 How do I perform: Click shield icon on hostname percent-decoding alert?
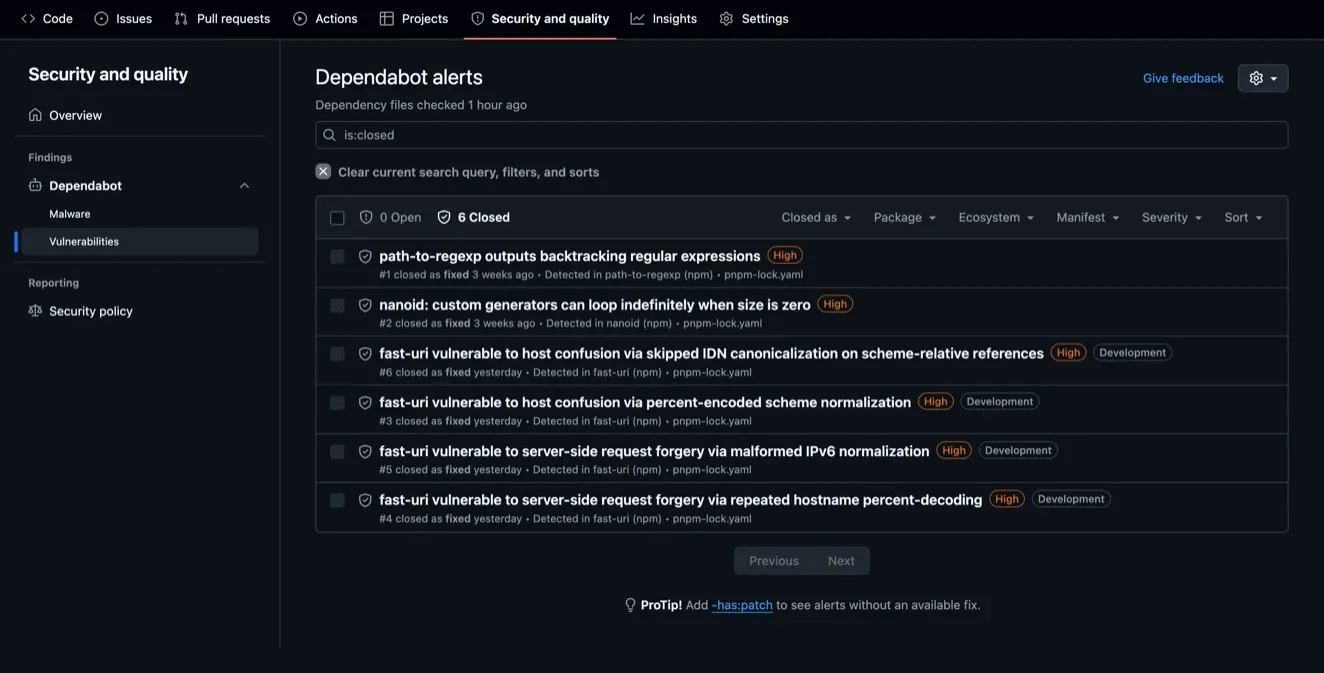pos(365,500)
